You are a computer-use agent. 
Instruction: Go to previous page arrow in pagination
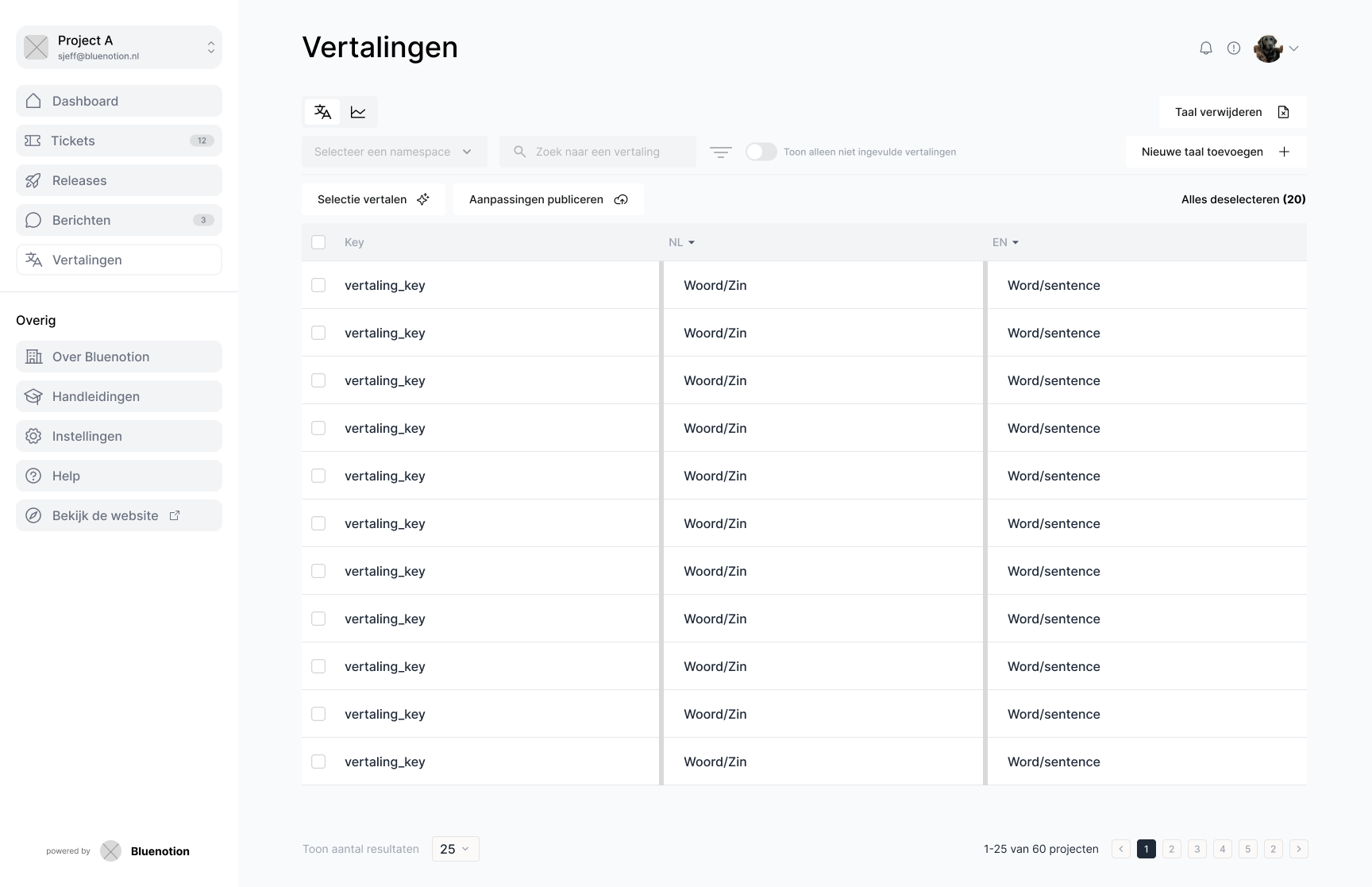pos(1120,849)
